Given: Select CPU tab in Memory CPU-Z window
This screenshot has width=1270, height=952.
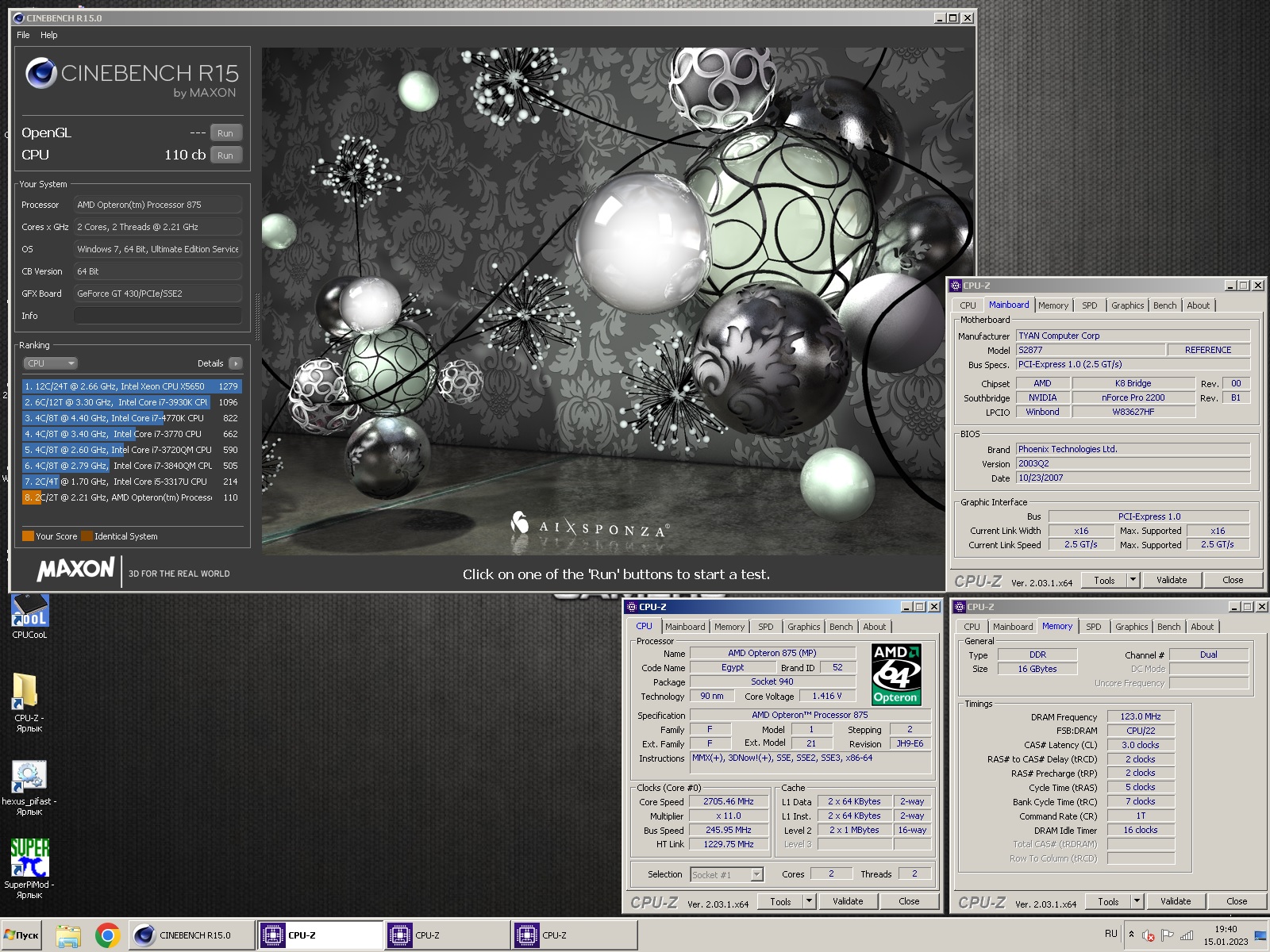Looking at the screenshot, I should tap(972, 627).
